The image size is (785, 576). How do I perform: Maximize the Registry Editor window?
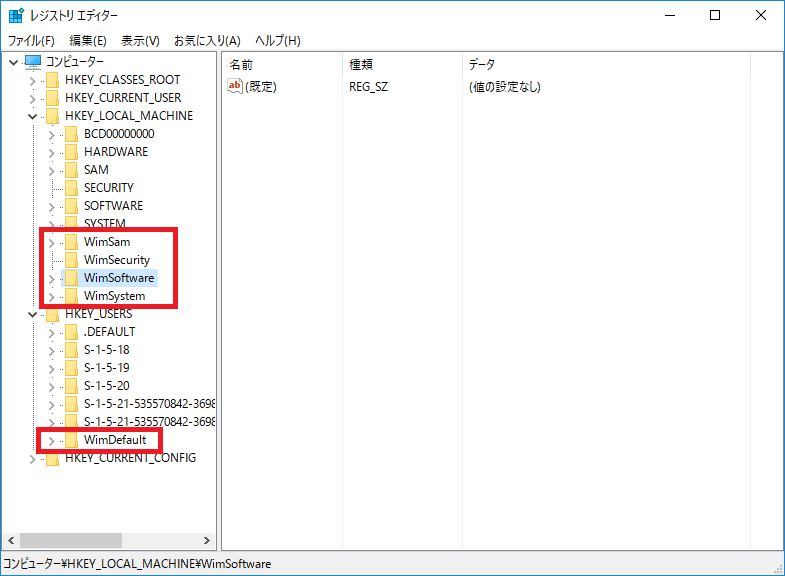pos(715,16)
